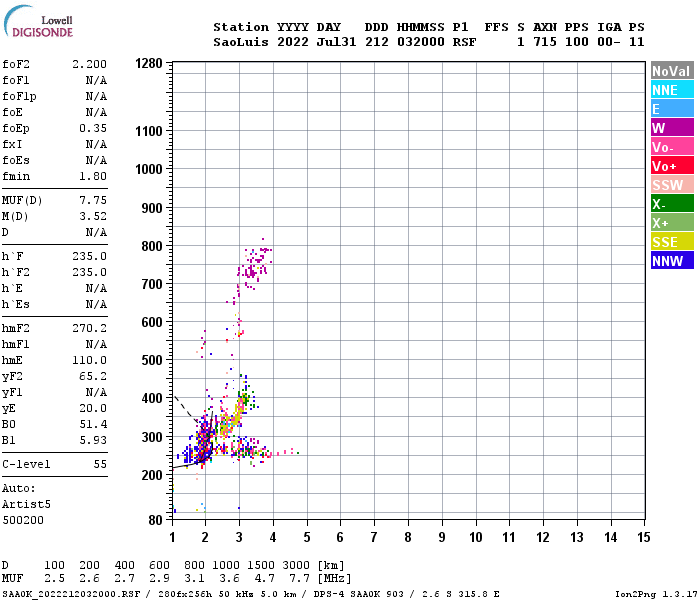
Task: Click the 500200 code under Artist5
Action: (23, 520)
